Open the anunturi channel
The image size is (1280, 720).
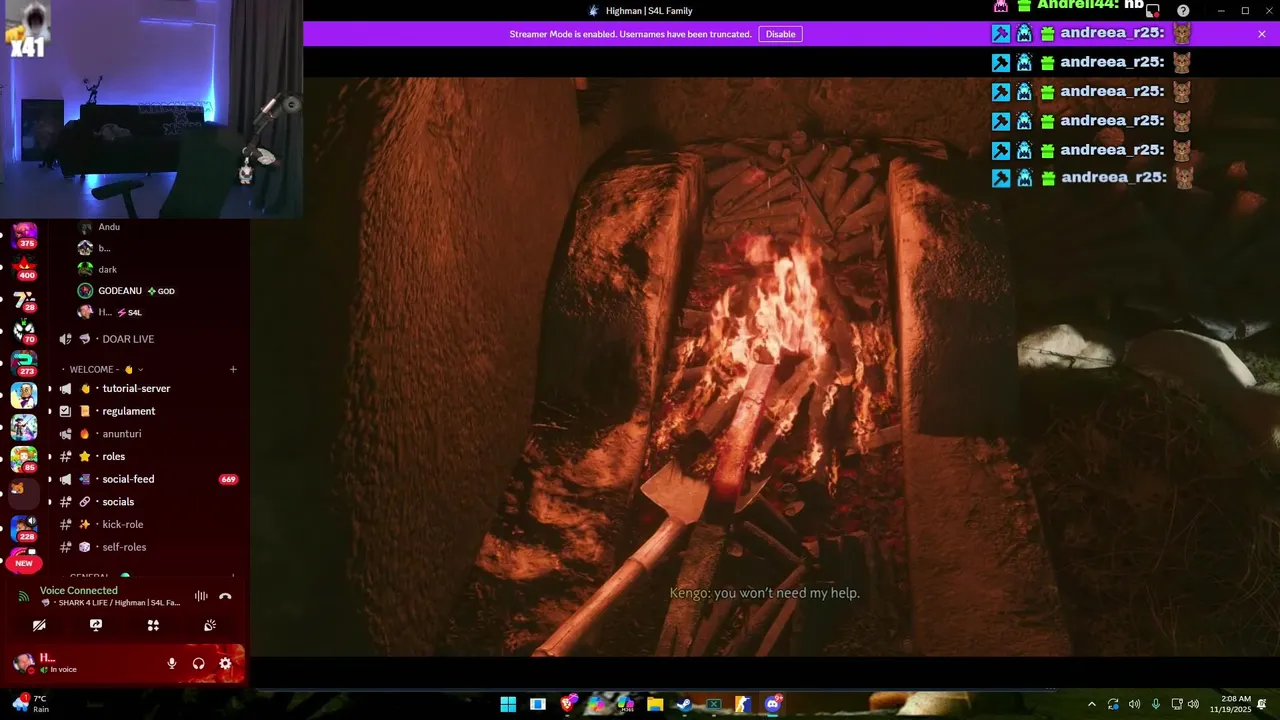pyautogui.click(x=122, y=434)
